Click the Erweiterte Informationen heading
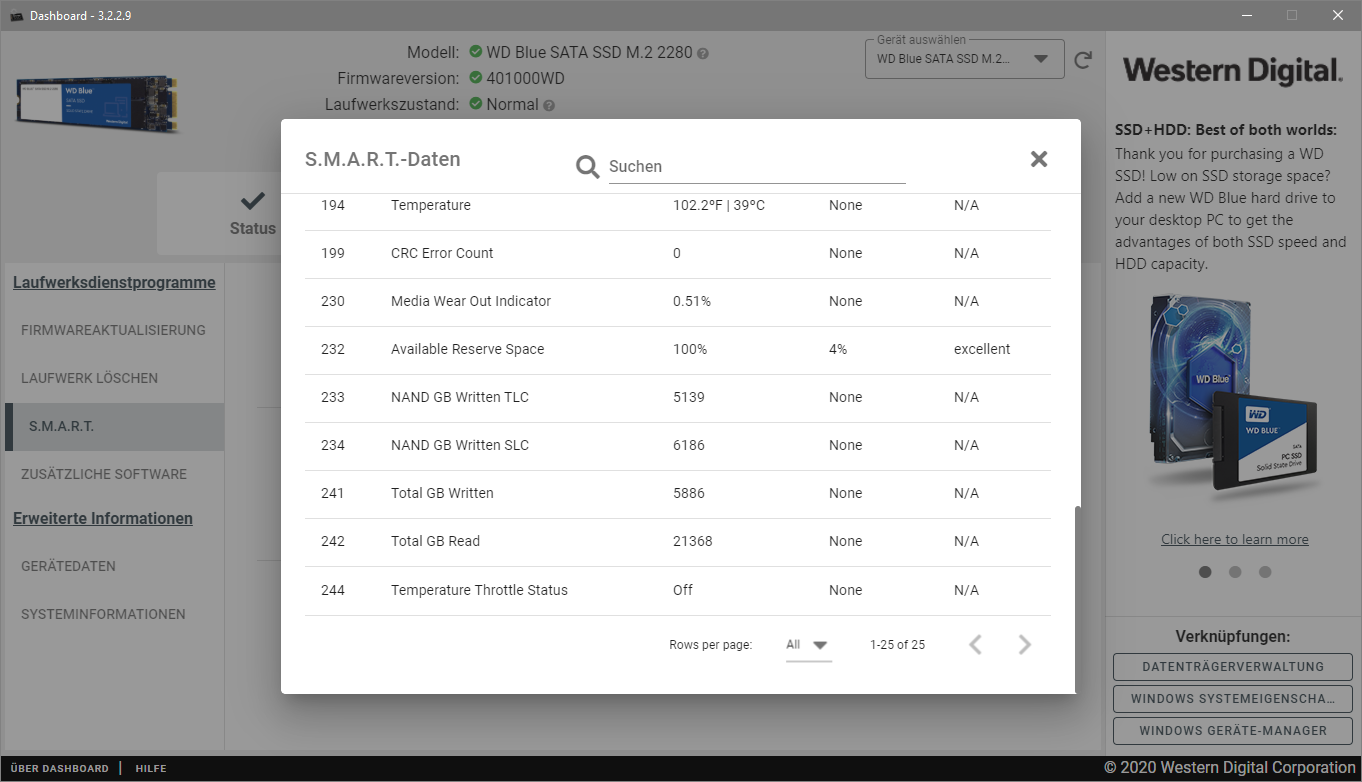 [103, 518]
